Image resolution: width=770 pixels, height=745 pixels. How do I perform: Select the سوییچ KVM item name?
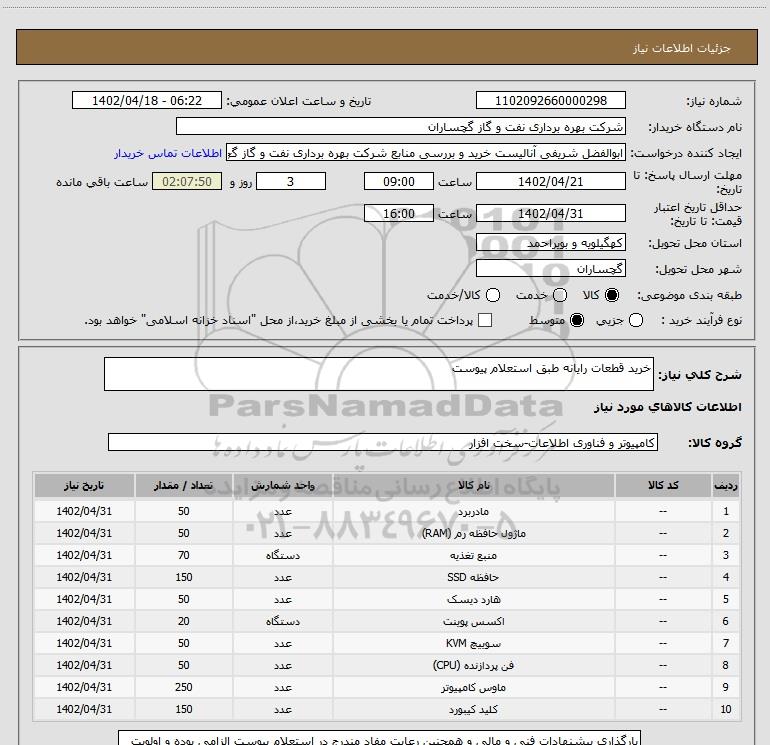(473, 643)
